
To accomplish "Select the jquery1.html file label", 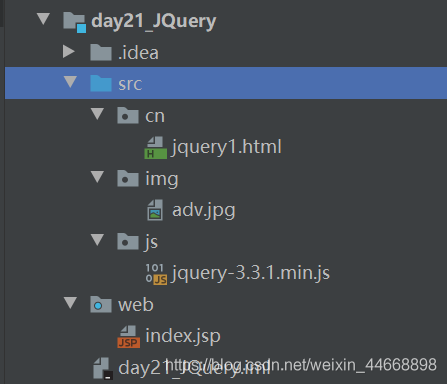I will coord(227,147).
